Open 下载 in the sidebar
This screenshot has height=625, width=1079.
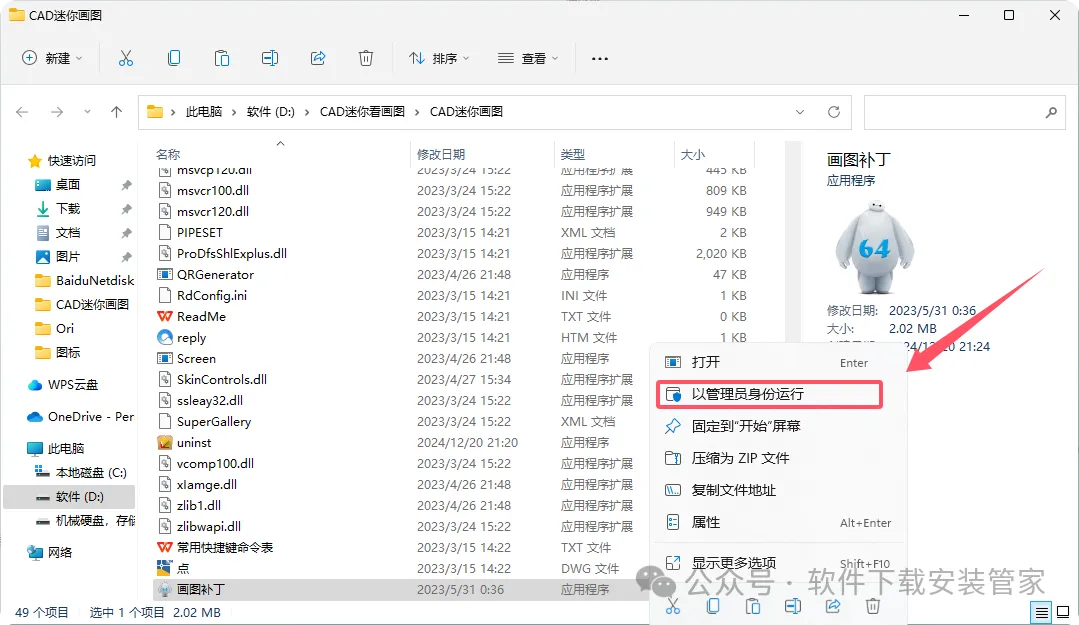pyautogui.click(x=67, y=209)
